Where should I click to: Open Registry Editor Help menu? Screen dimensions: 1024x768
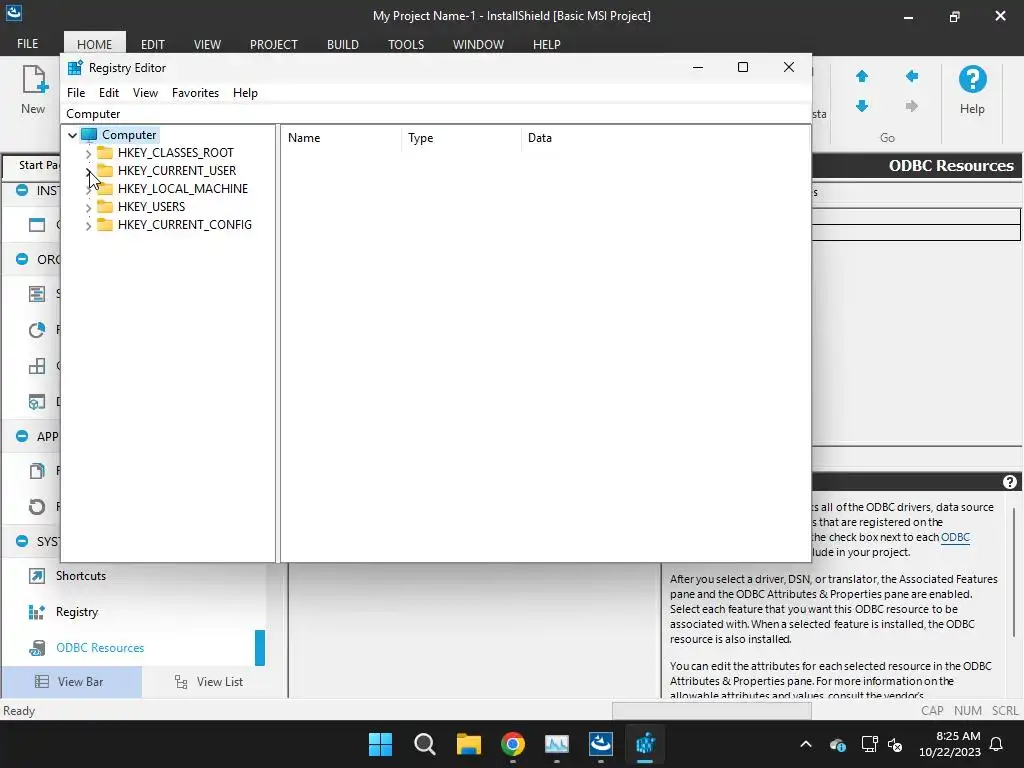[245, 93]
